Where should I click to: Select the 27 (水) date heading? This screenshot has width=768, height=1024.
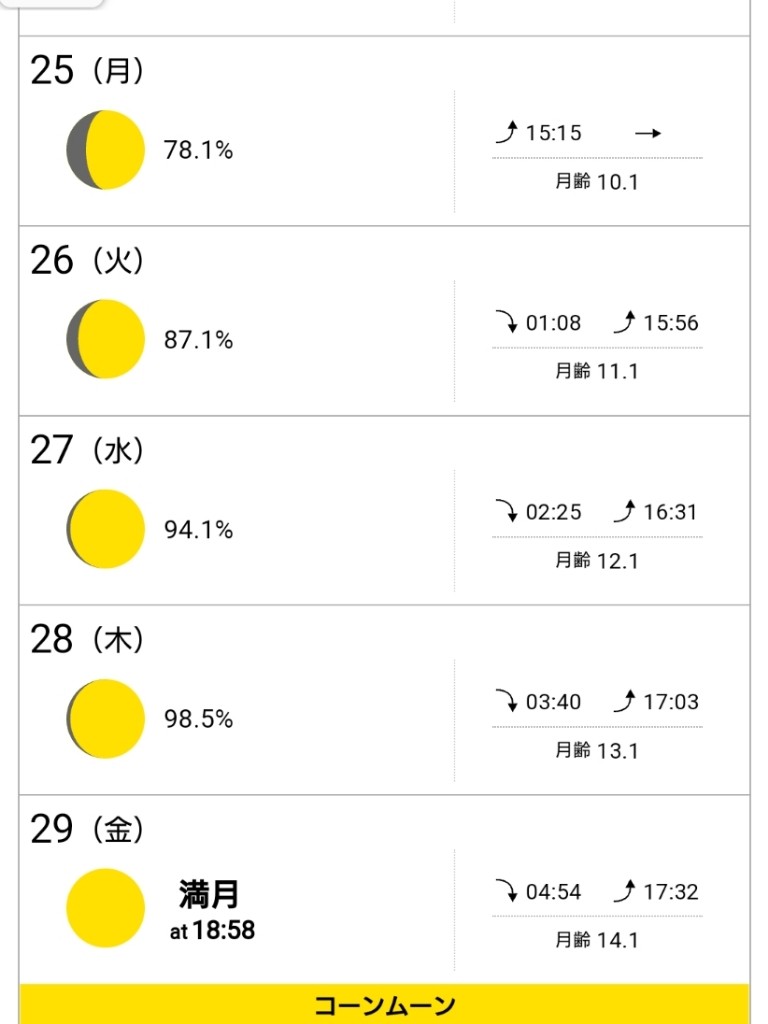pyautogui.click(x=86, y=450)
